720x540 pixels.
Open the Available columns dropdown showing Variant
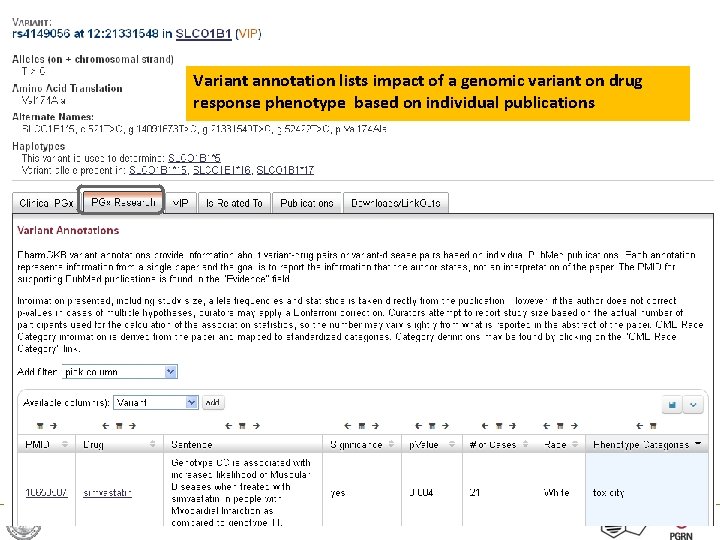[156, 403]
